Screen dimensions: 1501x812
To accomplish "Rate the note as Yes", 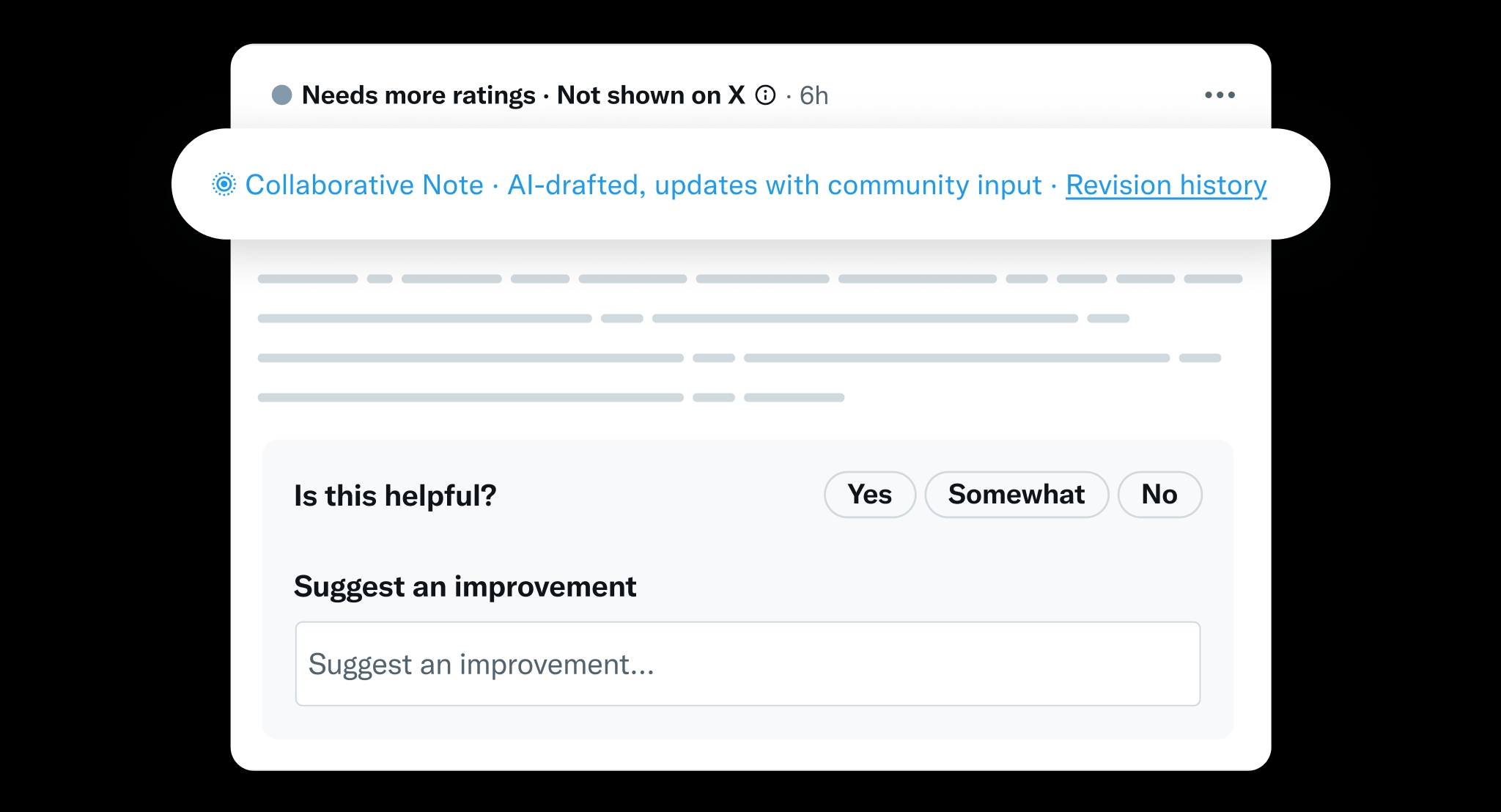I will 870,495.
